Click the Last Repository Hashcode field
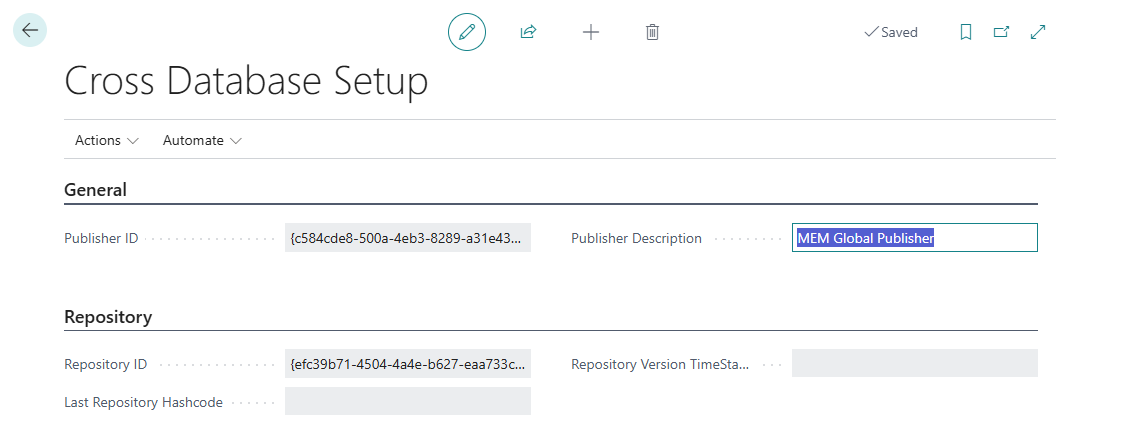Screen dimensions: 1121x438 pyautogui.click(x=408, y=402)
